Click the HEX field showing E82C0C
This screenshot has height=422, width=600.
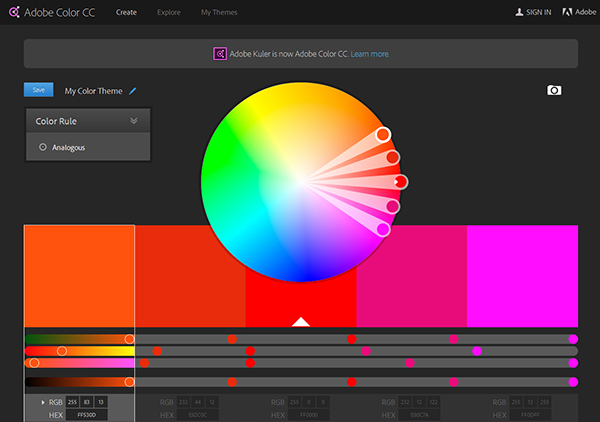pos(198,415)
